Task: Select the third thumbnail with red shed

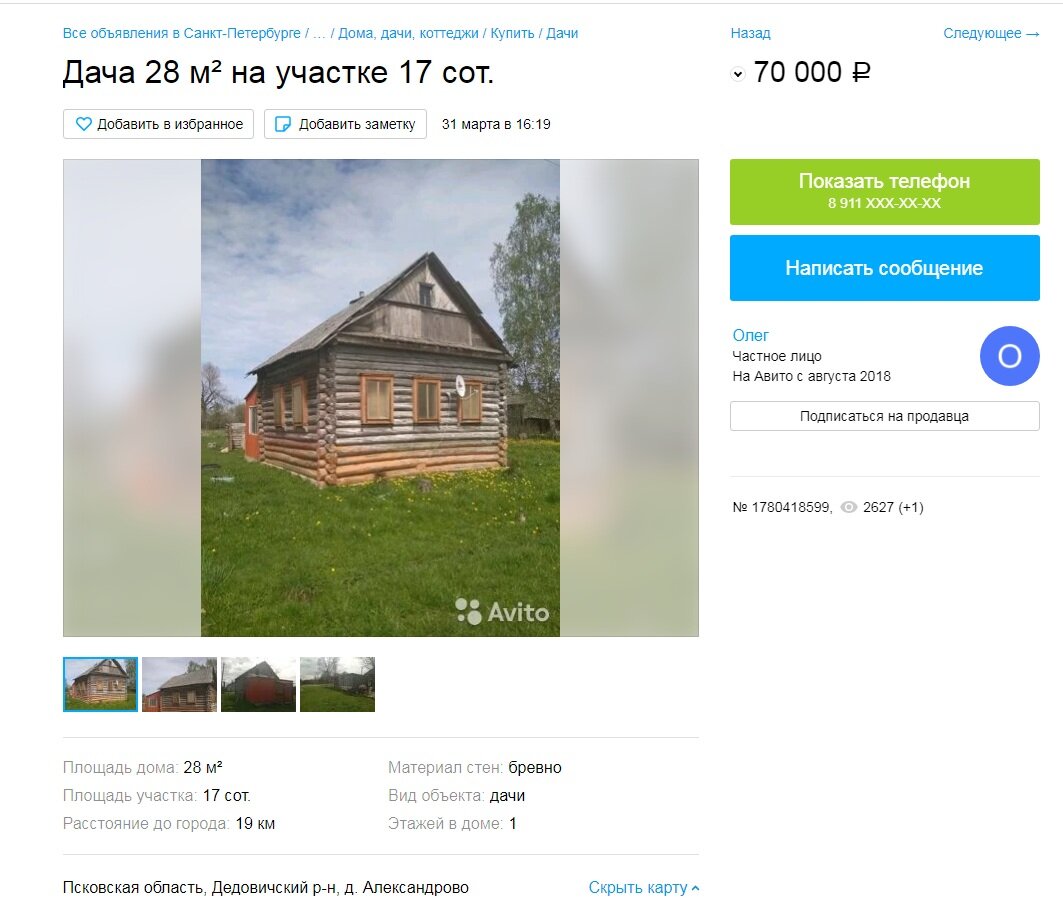Action: point(258,685)
